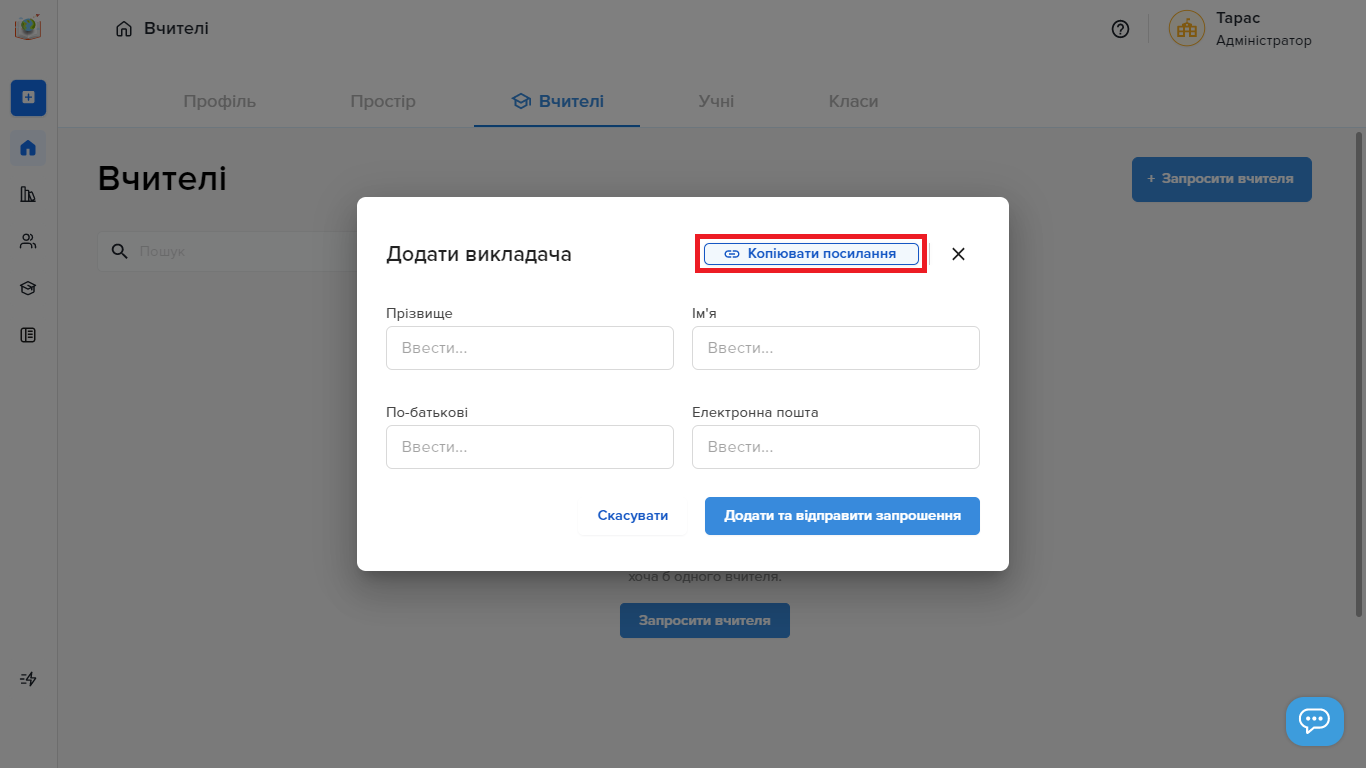Switch to the Класи tab
Viewport: 1366px width, 768px height.
pyautogui.click(x=853, y=101)
